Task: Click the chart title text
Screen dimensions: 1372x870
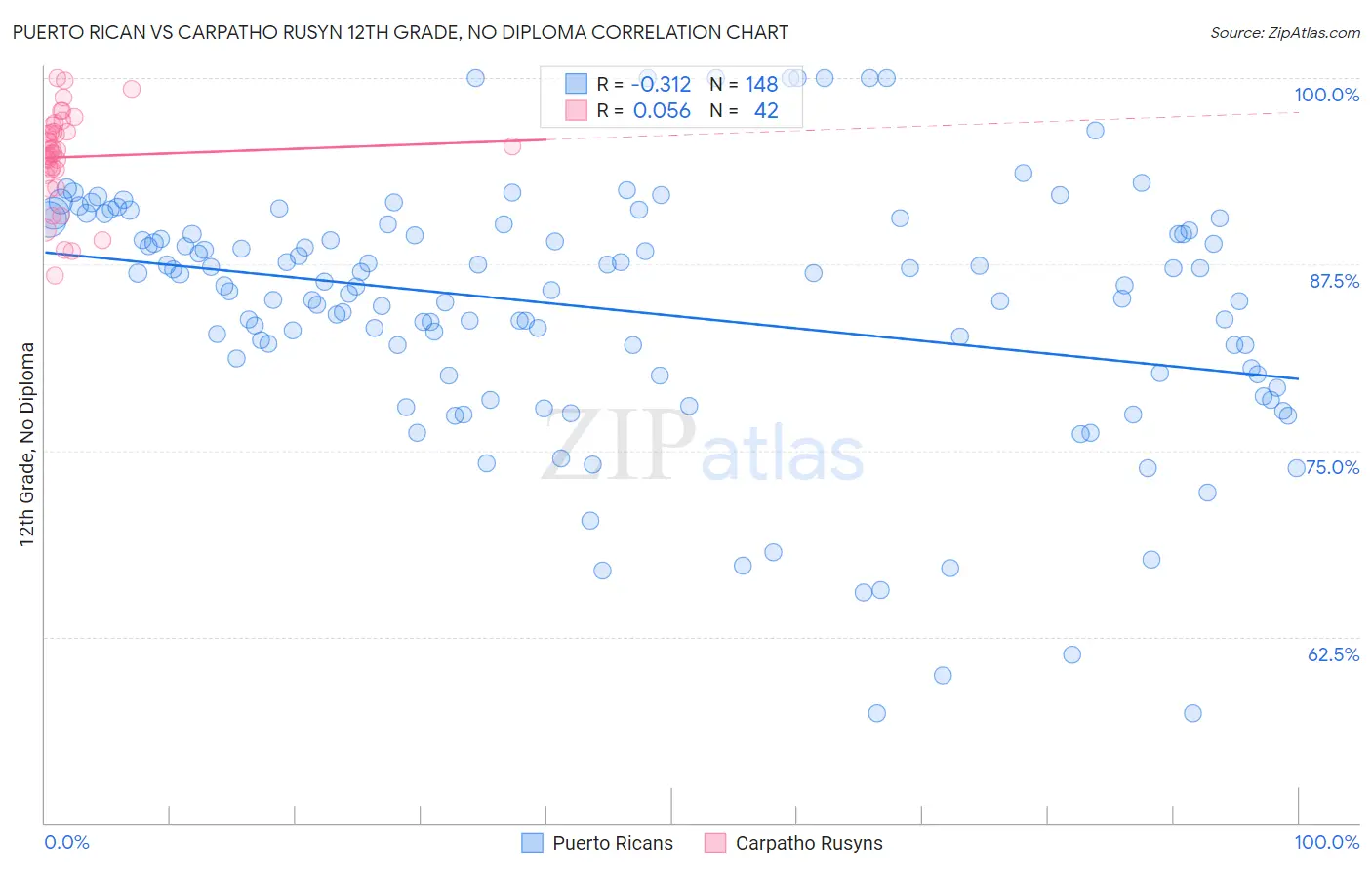Action: [400, 32]
